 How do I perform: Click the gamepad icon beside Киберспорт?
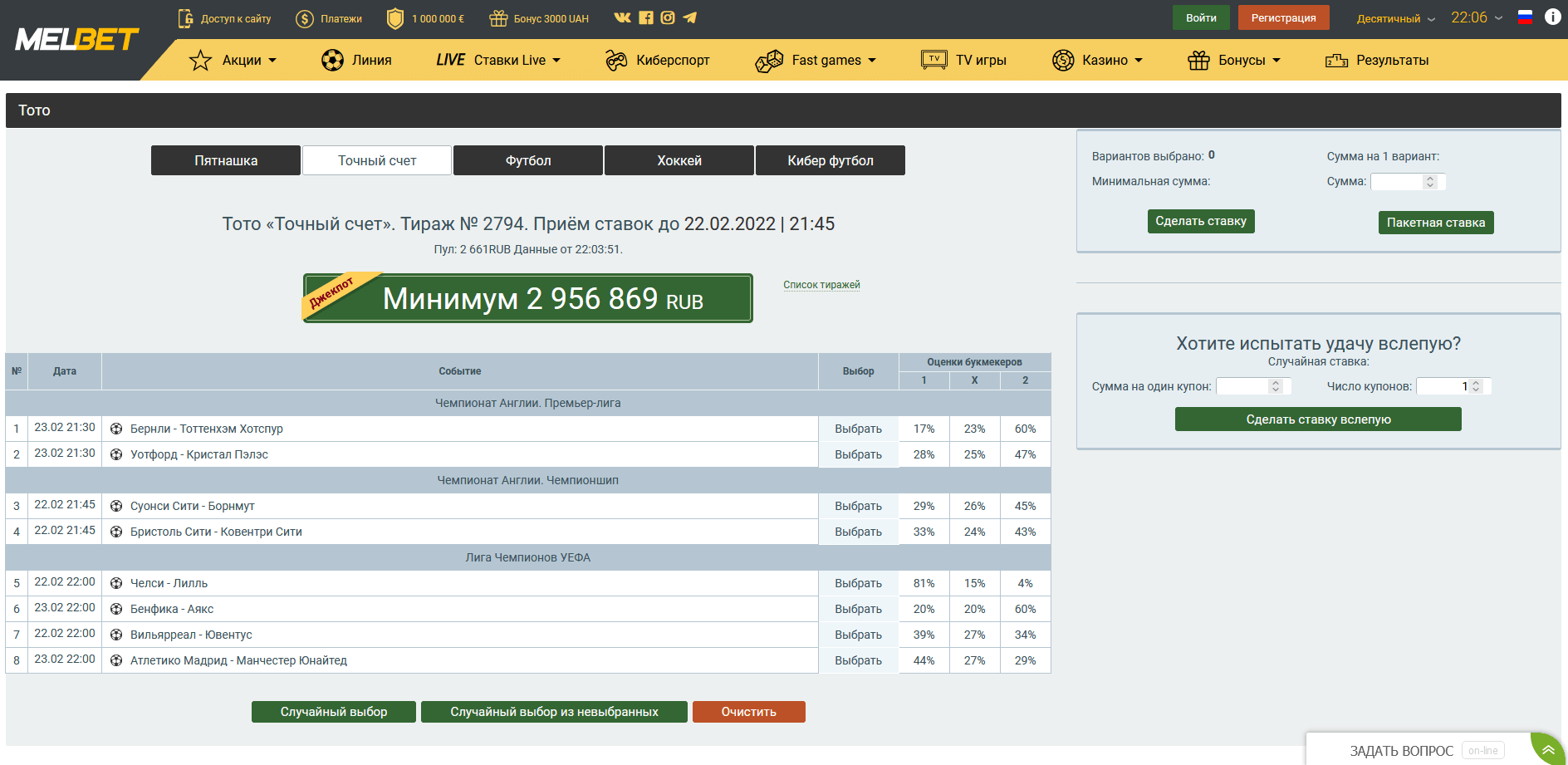616,60
